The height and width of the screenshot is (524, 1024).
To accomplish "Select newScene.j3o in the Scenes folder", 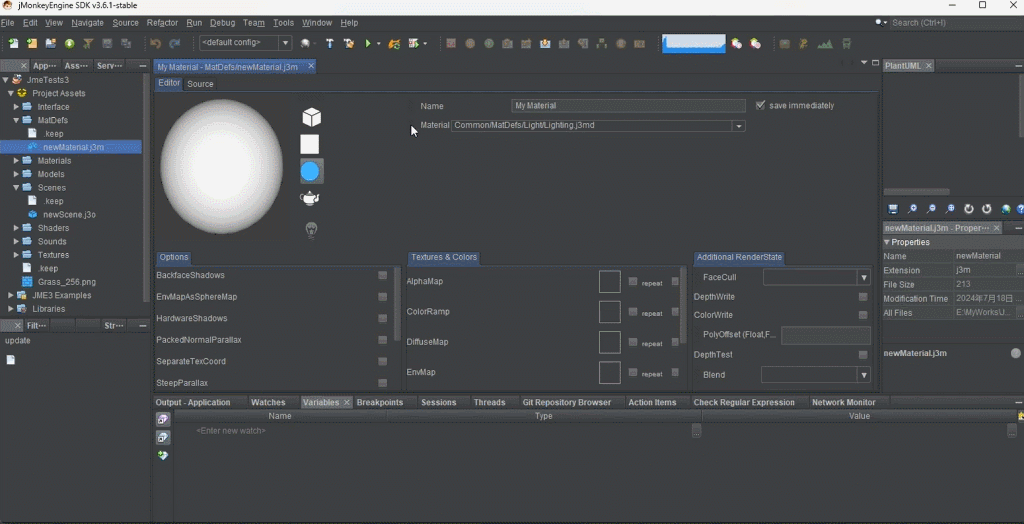I will click(69, 214).
